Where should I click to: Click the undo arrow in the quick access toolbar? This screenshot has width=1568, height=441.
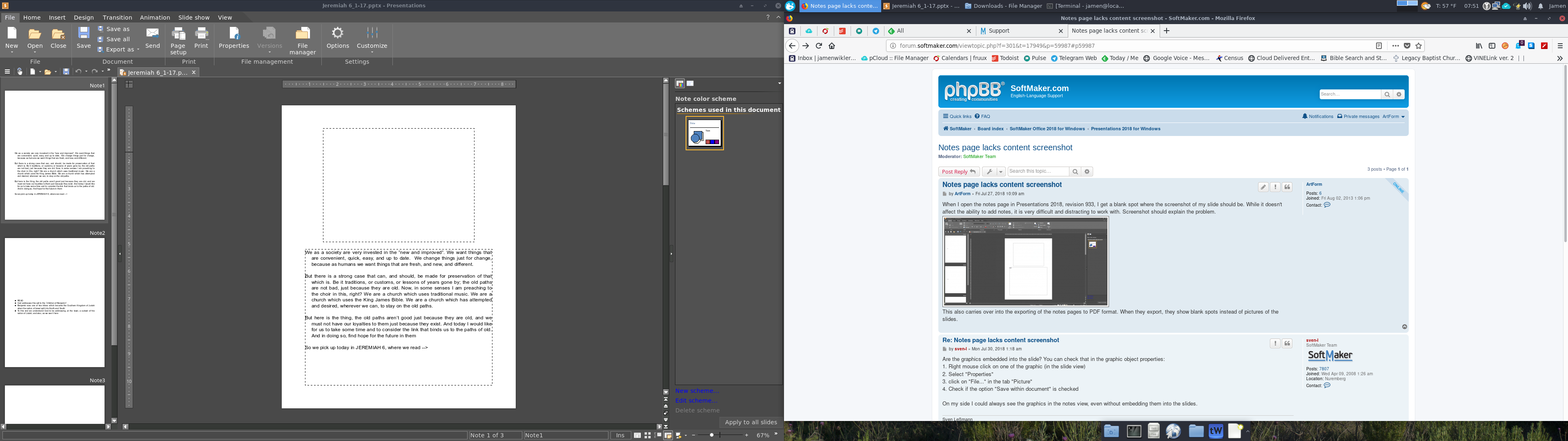coord(78,72)
